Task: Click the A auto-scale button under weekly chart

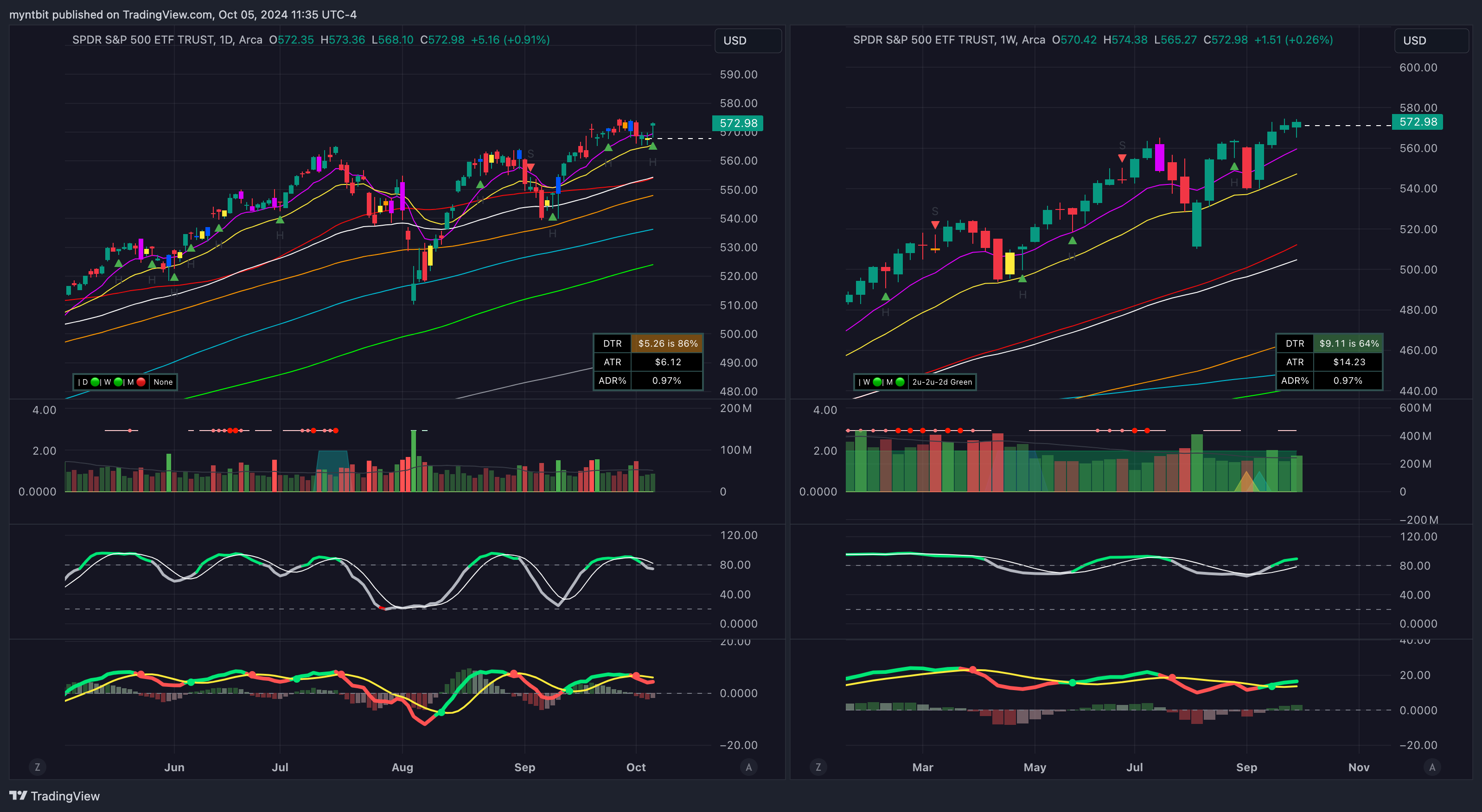Action: point(1432,767)
